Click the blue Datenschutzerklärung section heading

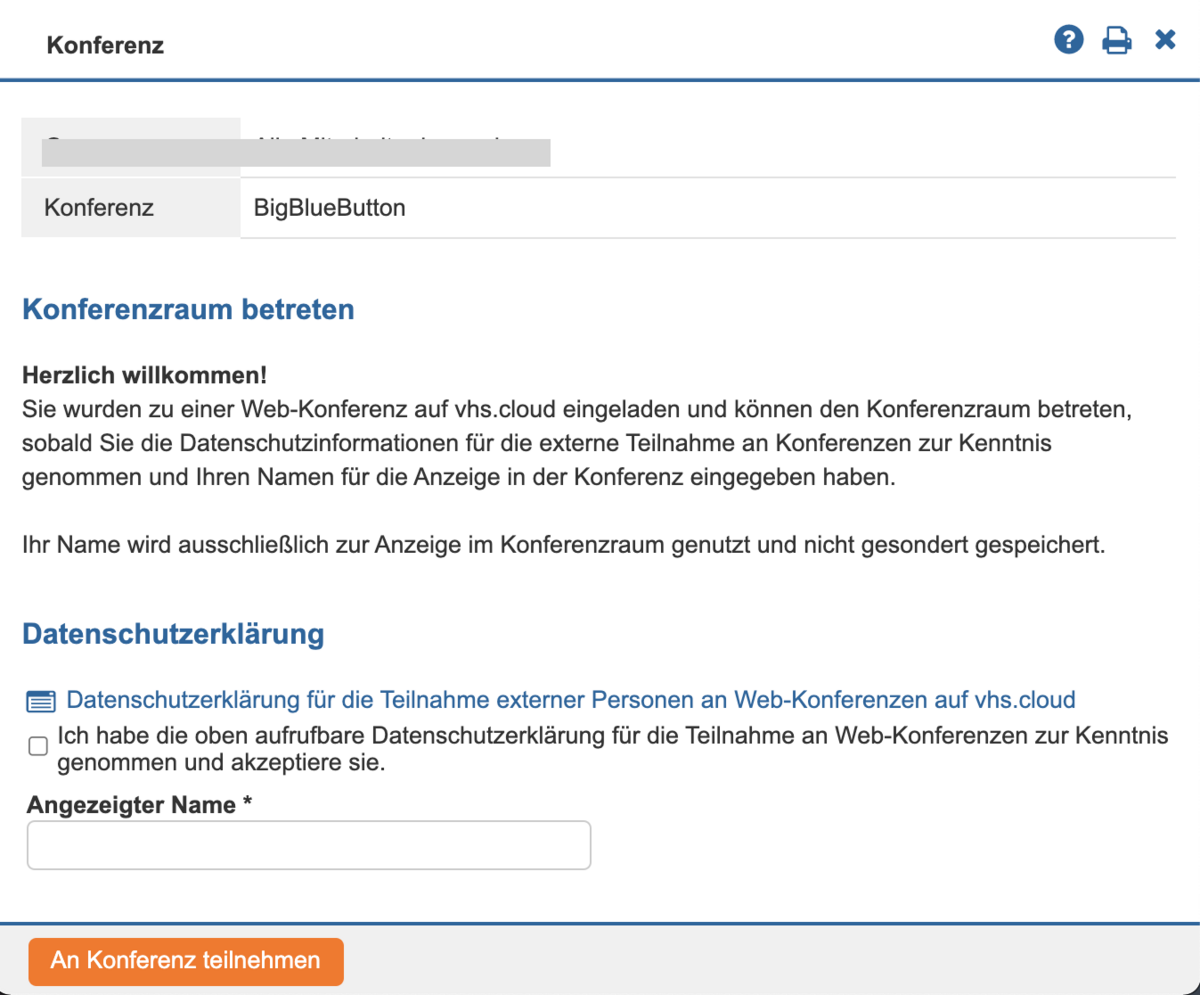[x=173, y=634]
